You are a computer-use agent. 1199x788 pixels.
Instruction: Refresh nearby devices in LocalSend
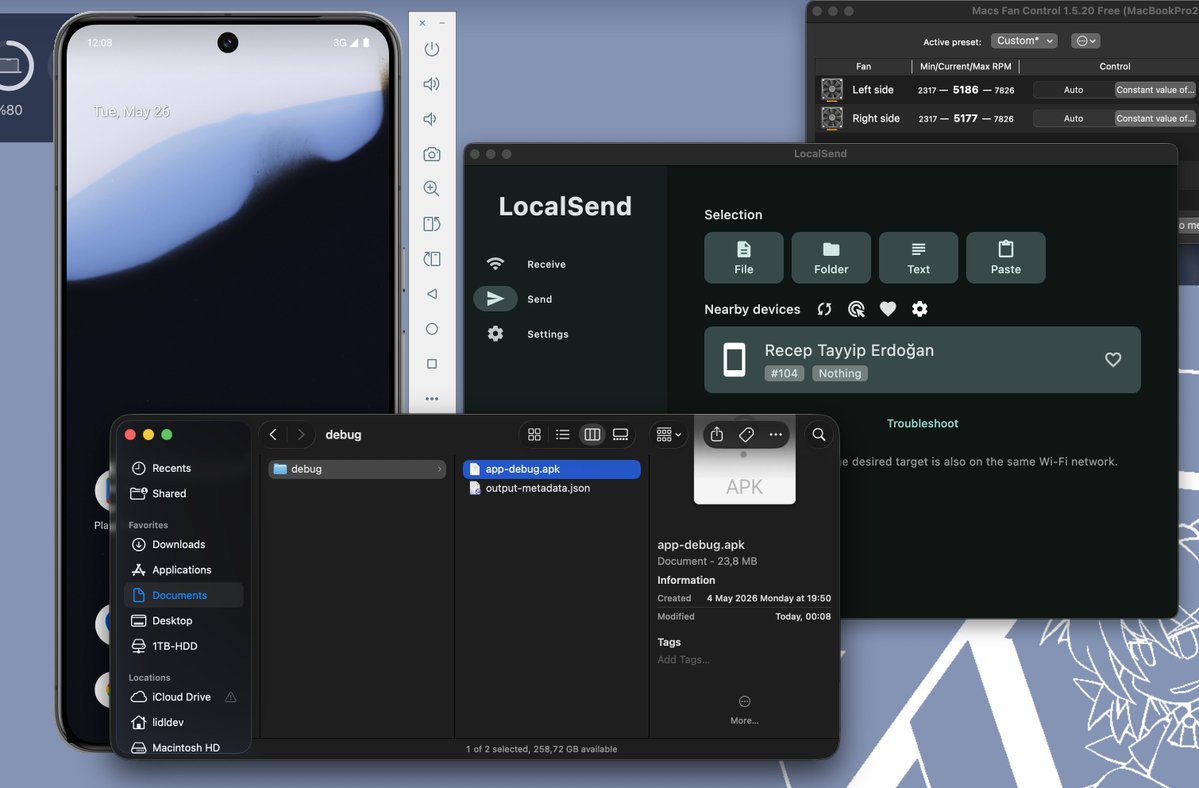[x=824, y=309]
